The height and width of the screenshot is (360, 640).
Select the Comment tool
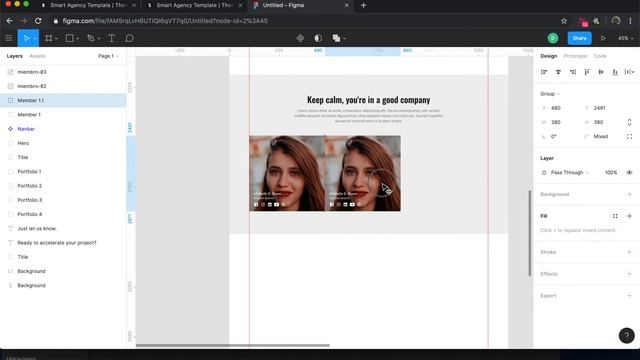pos(129,38)
